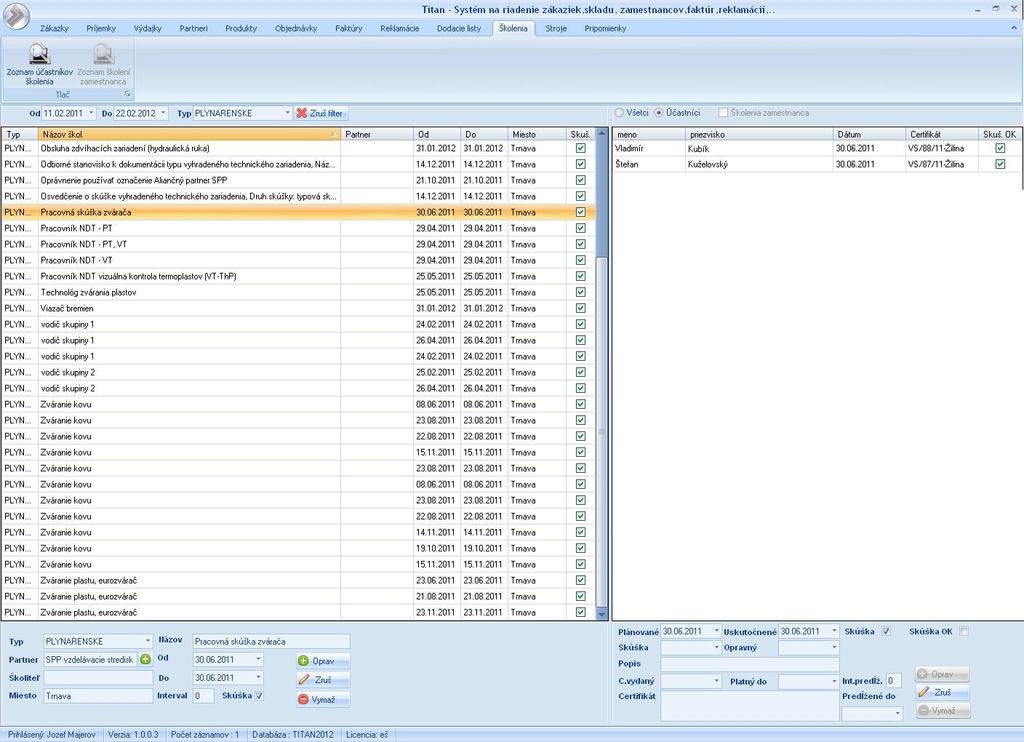Open the Pripomienky tab

point(605,28)
